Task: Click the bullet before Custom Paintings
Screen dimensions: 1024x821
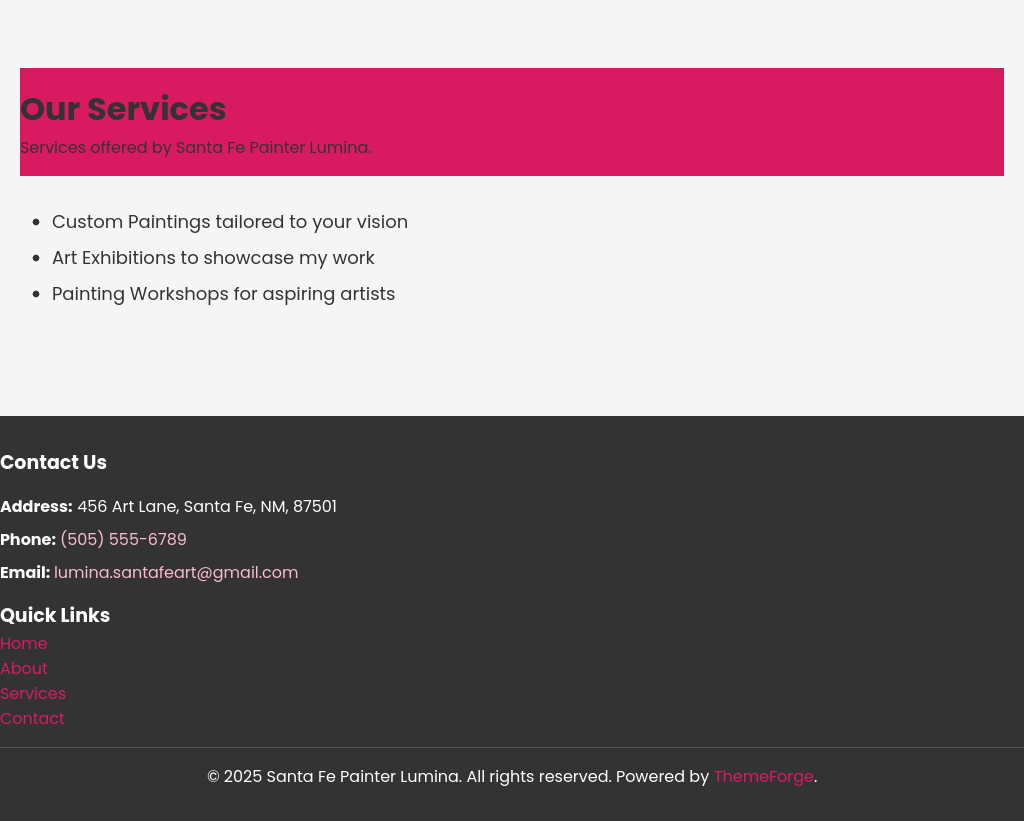Action: 36,223
